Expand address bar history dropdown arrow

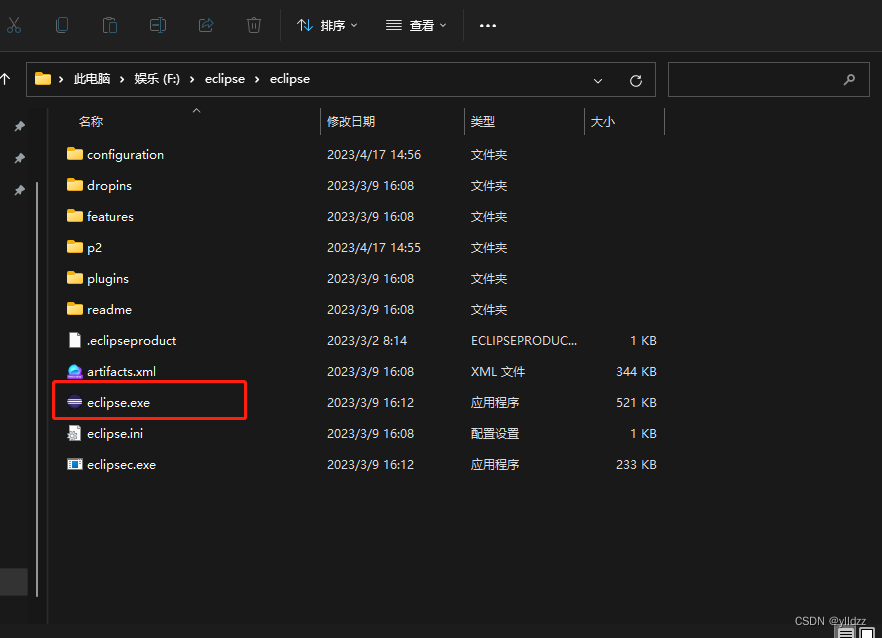pyautogui.click(x=597, y=80)
